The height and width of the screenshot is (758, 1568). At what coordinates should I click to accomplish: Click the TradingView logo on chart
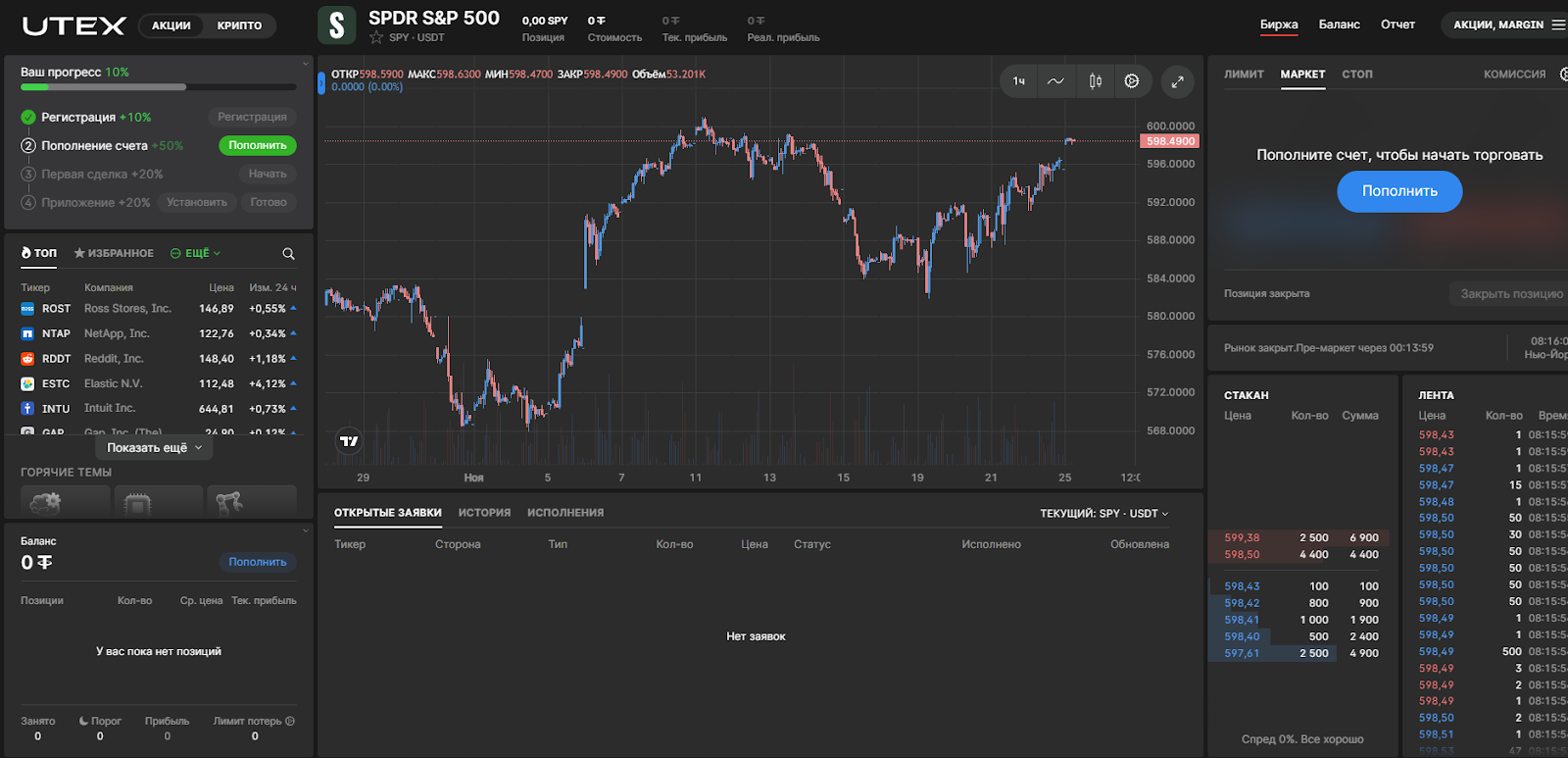coord(349,441)
